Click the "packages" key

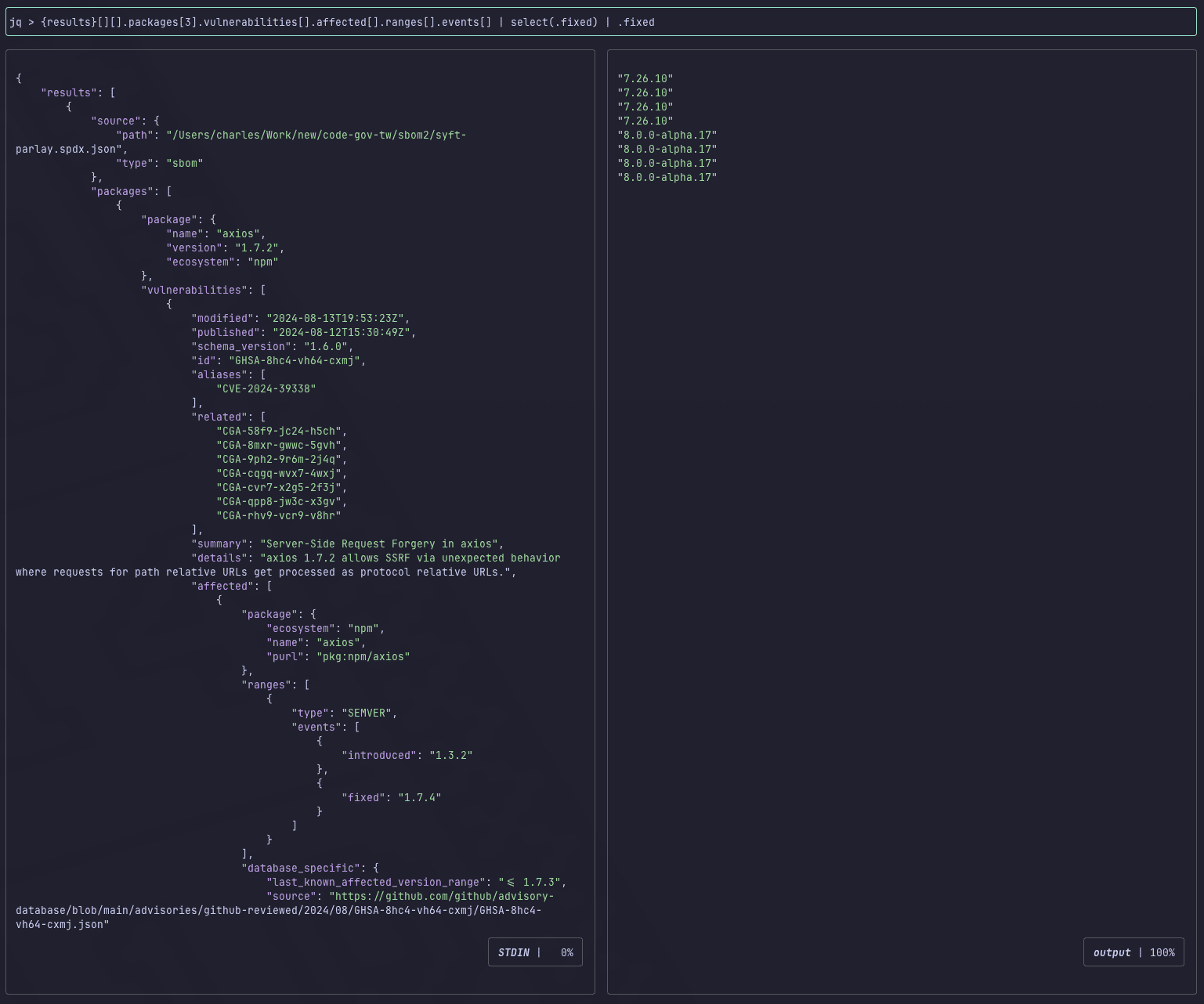click(x=122, y=191)
